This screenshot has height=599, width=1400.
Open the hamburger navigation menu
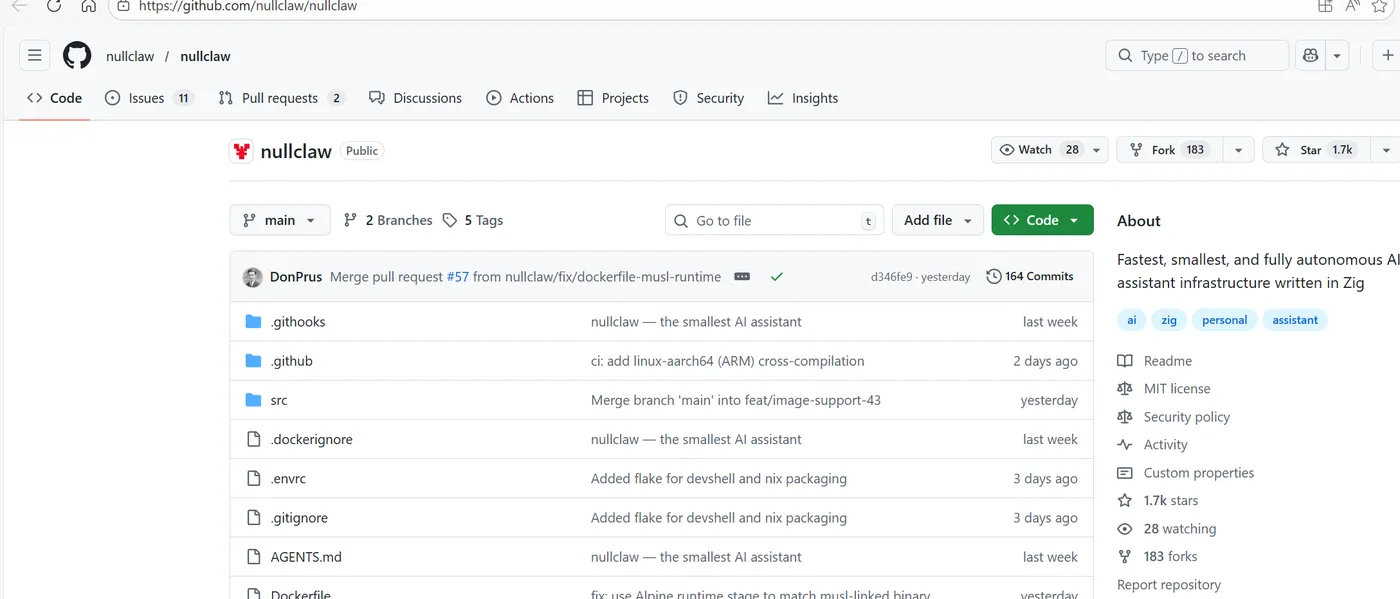35,56
